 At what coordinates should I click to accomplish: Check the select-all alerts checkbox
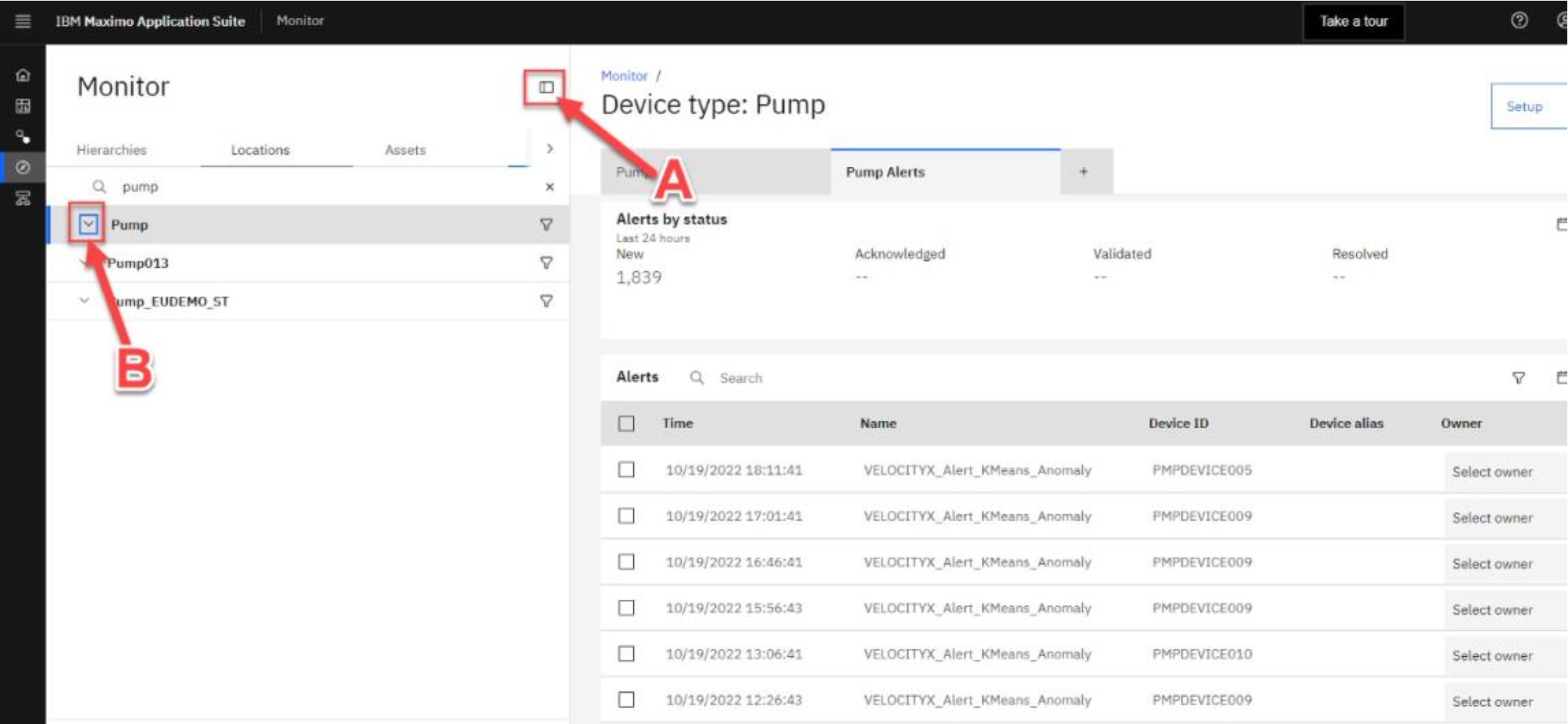tap(626, 424)
